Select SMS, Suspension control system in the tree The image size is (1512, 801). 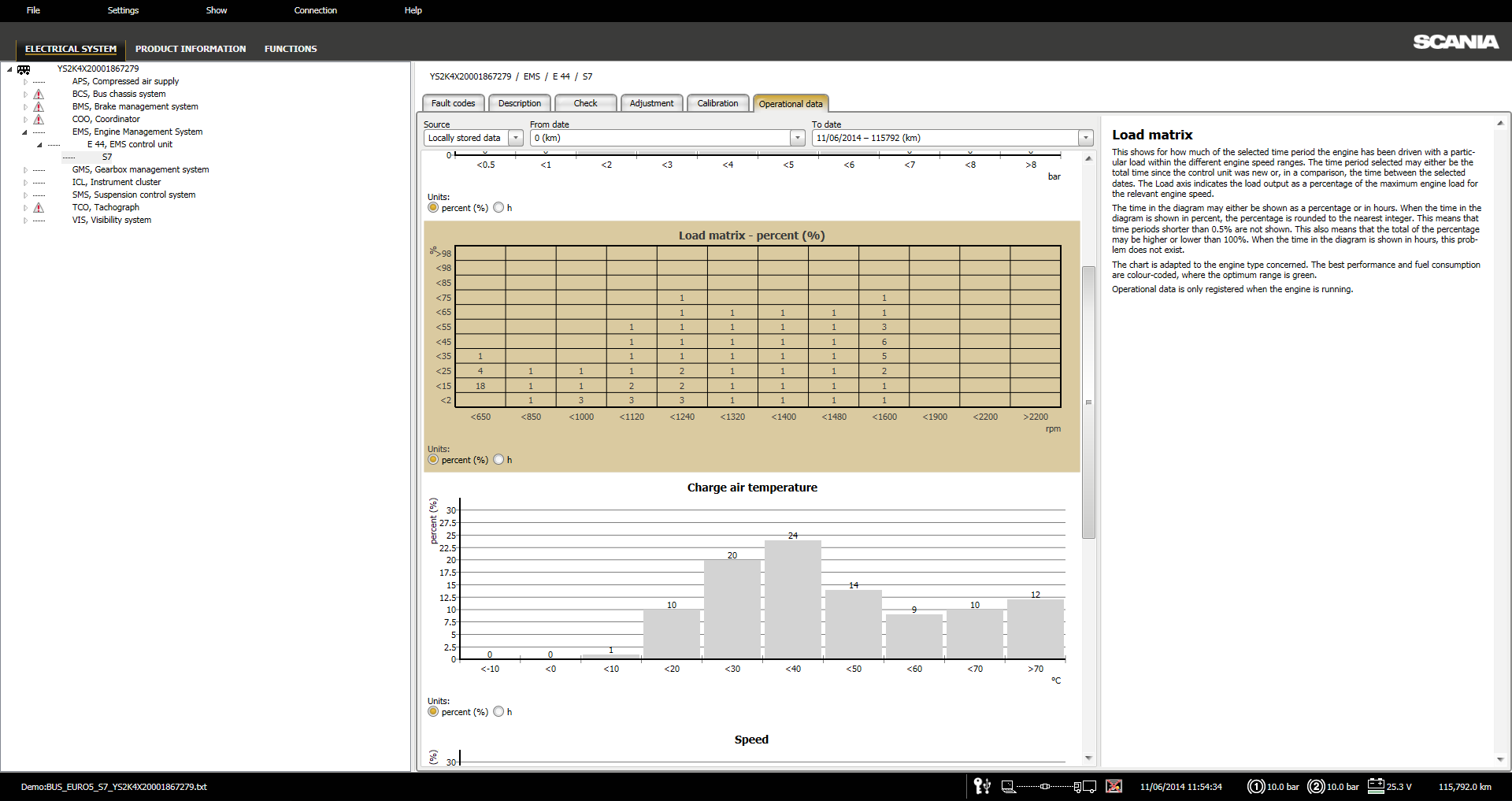pos(134,195)
